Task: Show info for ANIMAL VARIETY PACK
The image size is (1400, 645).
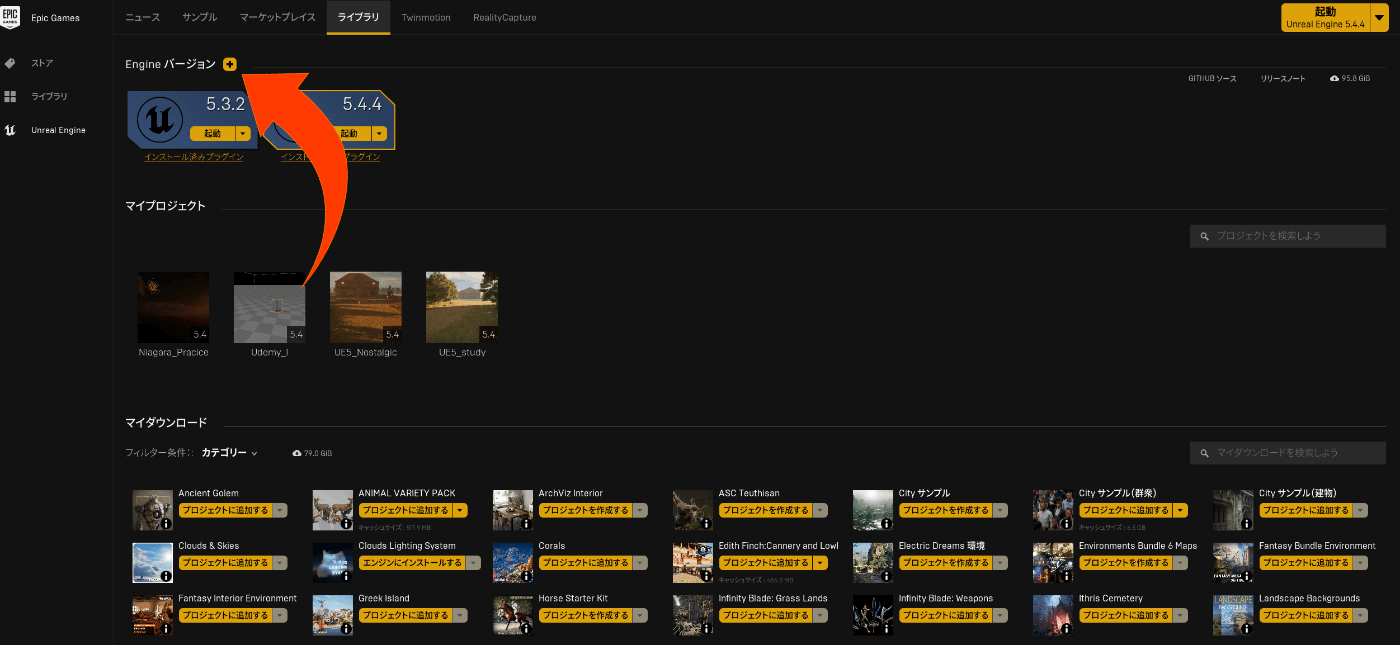Action: click(x=346, y=523)
